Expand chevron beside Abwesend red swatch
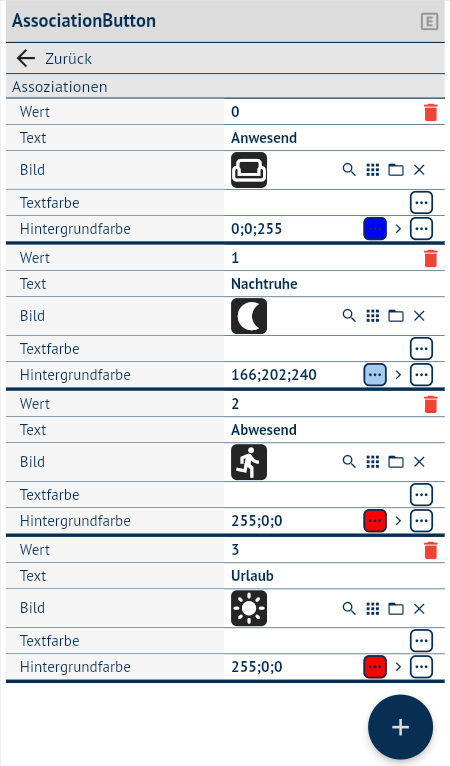Screen dimensions: 450x766 coord(398,521)
